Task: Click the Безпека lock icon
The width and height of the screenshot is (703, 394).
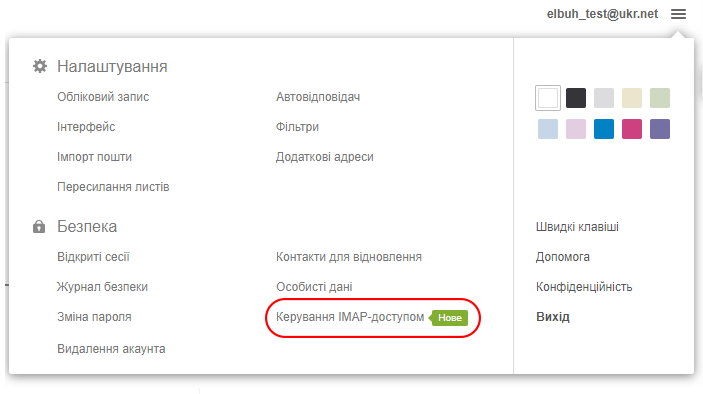Action: [39, 227]
